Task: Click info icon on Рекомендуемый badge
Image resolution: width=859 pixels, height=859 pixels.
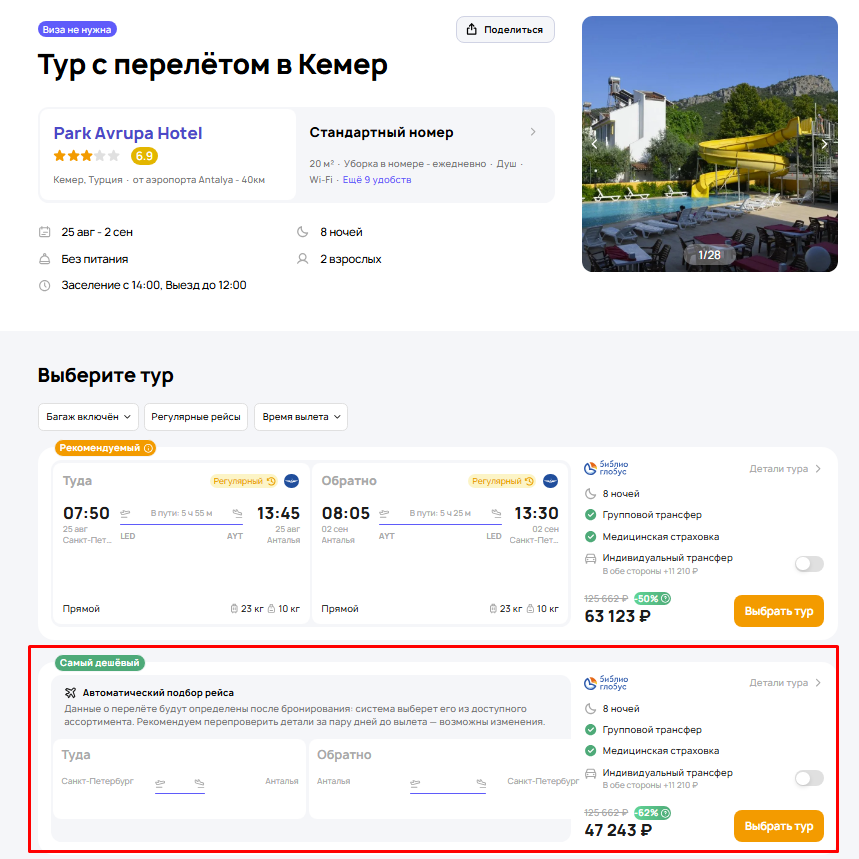Action: (148, 448)
